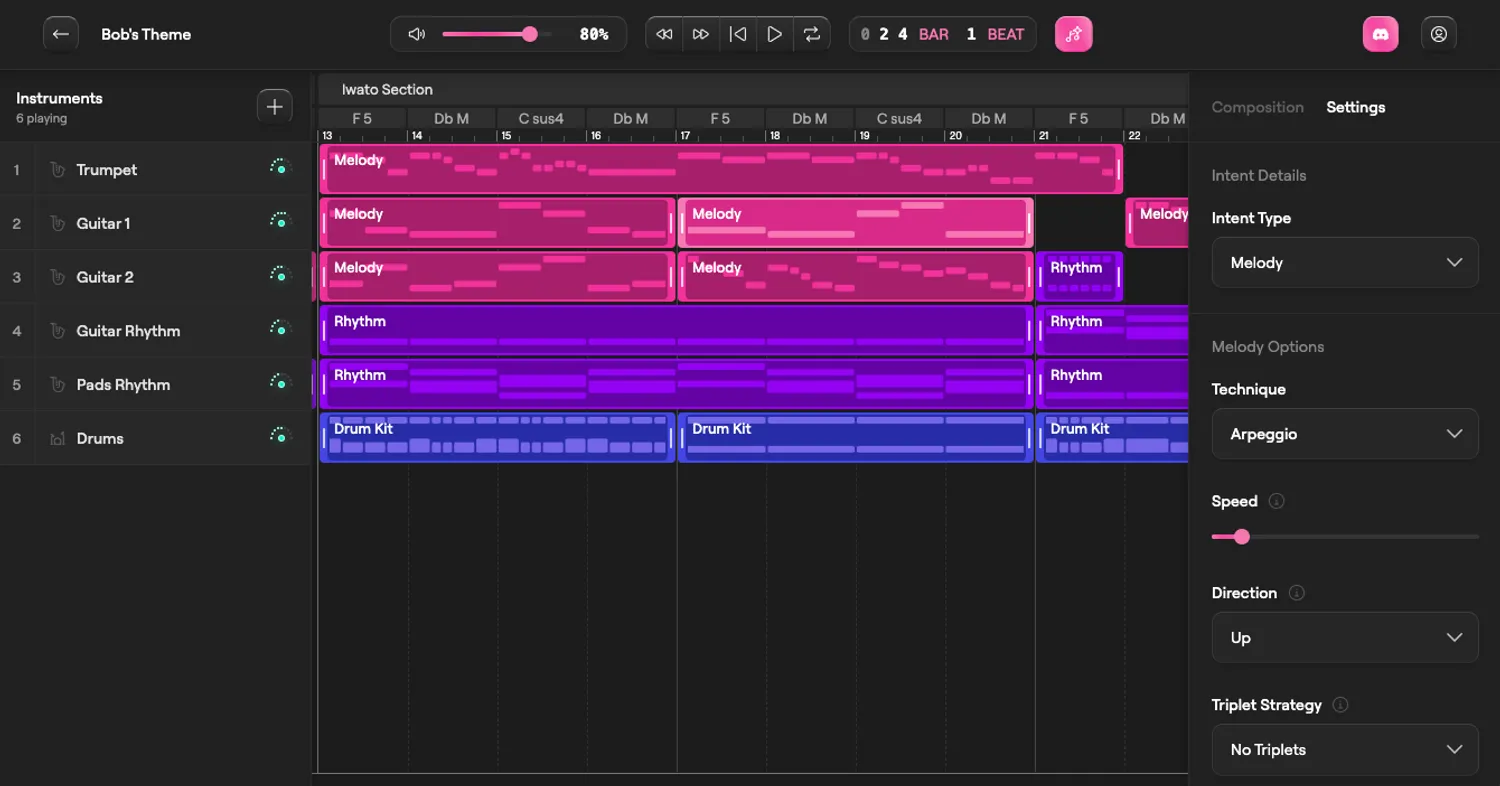
Task: Open the user account profile
Action: point(1438,34)
